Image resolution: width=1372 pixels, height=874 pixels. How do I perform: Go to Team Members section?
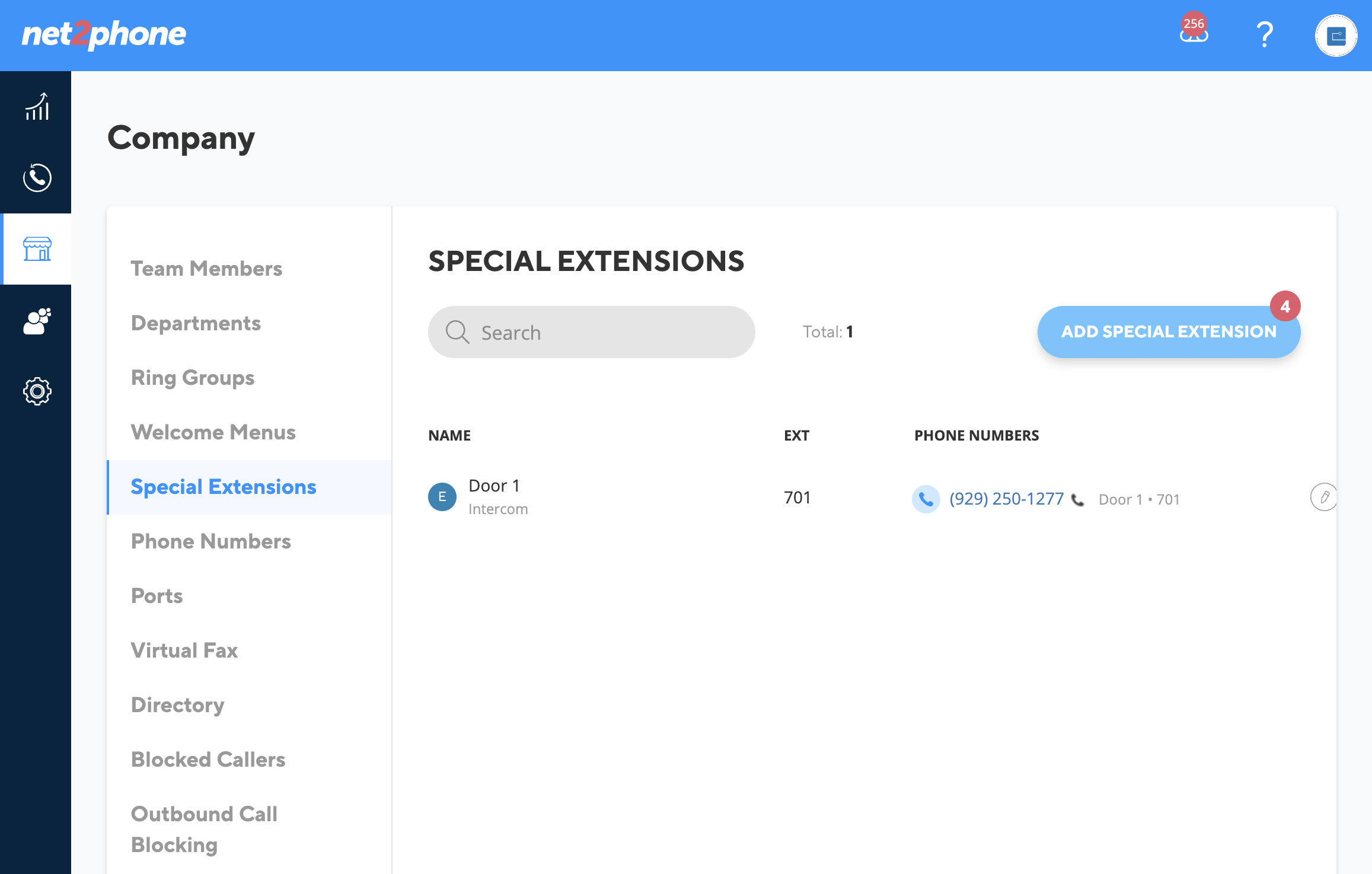click(206, 269)
